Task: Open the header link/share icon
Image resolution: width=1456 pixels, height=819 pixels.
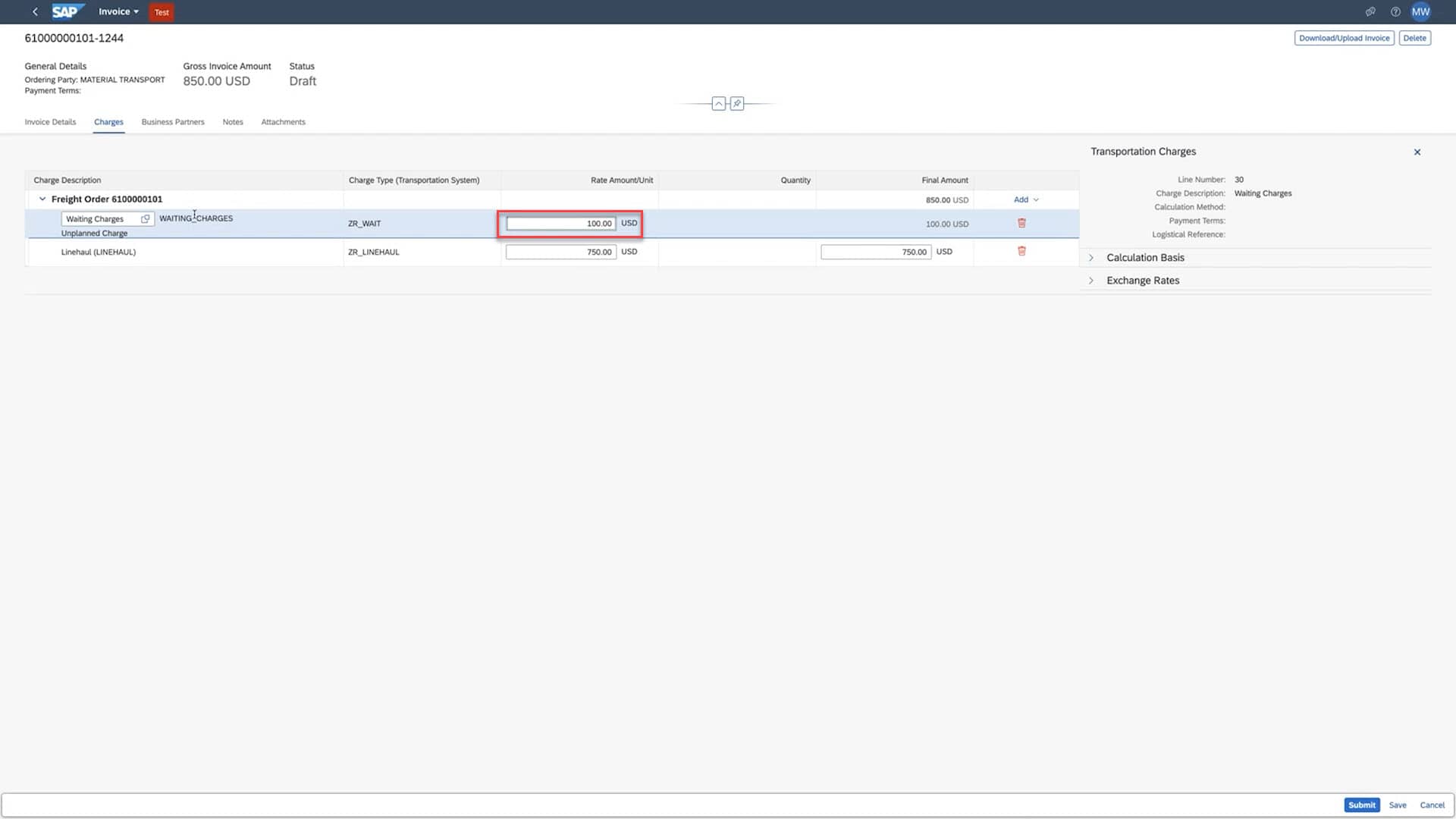Action: (x=1370, y=12)
